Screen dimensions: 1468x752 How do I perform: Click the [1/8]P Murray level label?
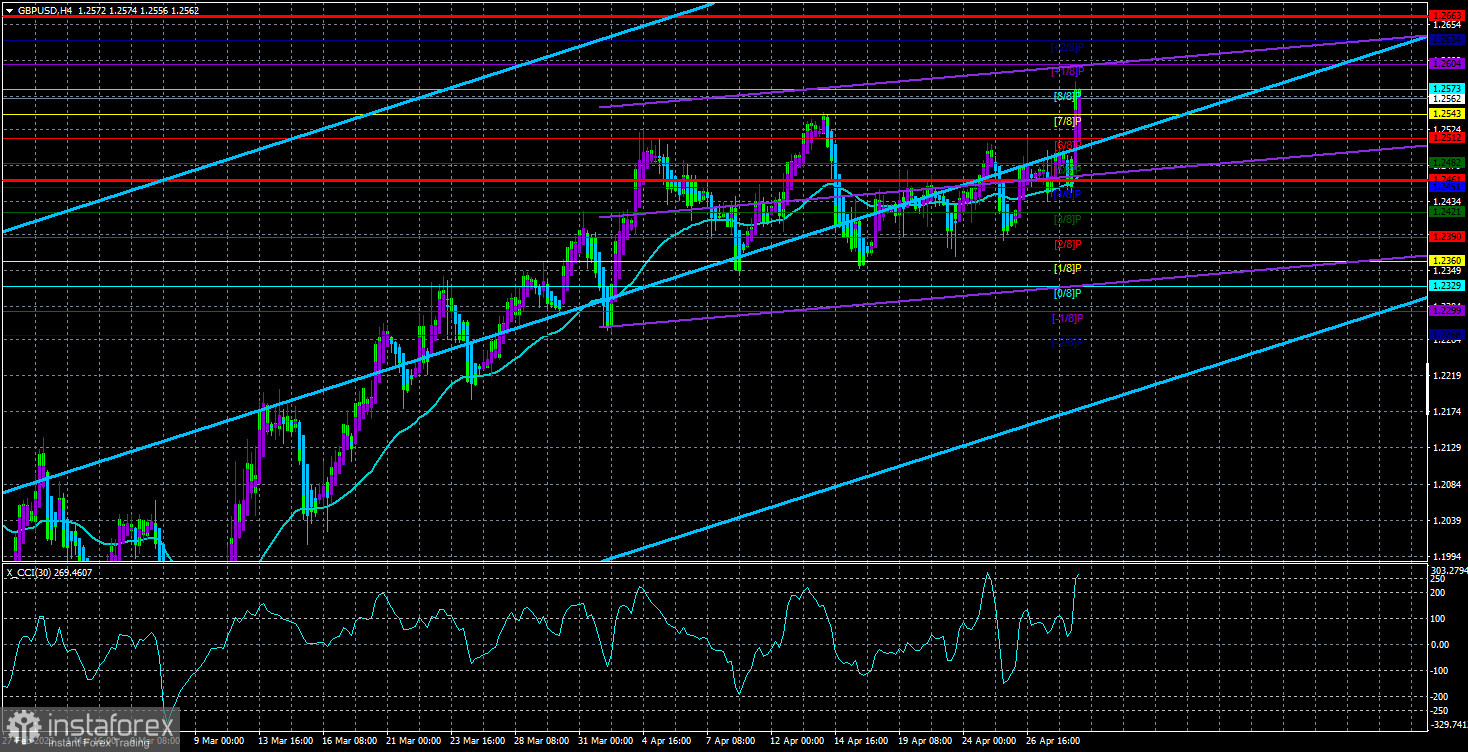point(1067,269)
